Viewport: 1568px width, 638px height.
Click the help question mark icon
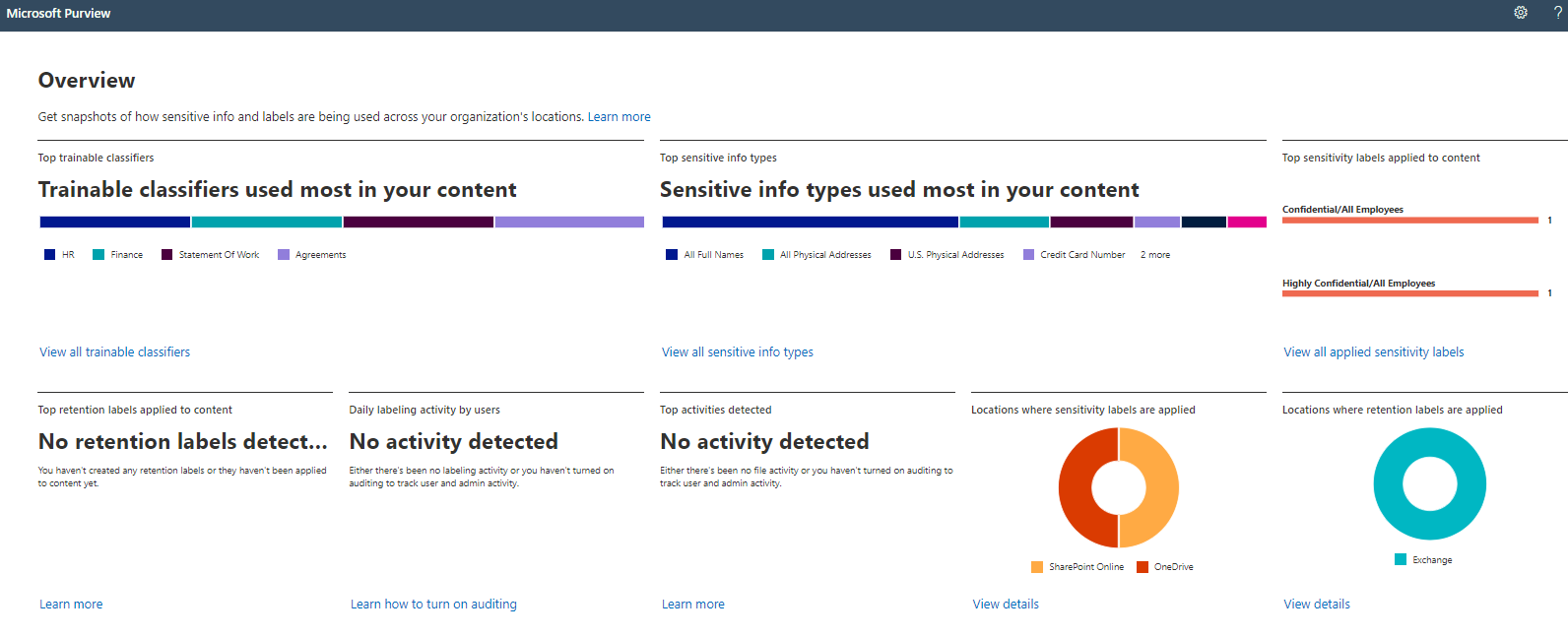1557,13
